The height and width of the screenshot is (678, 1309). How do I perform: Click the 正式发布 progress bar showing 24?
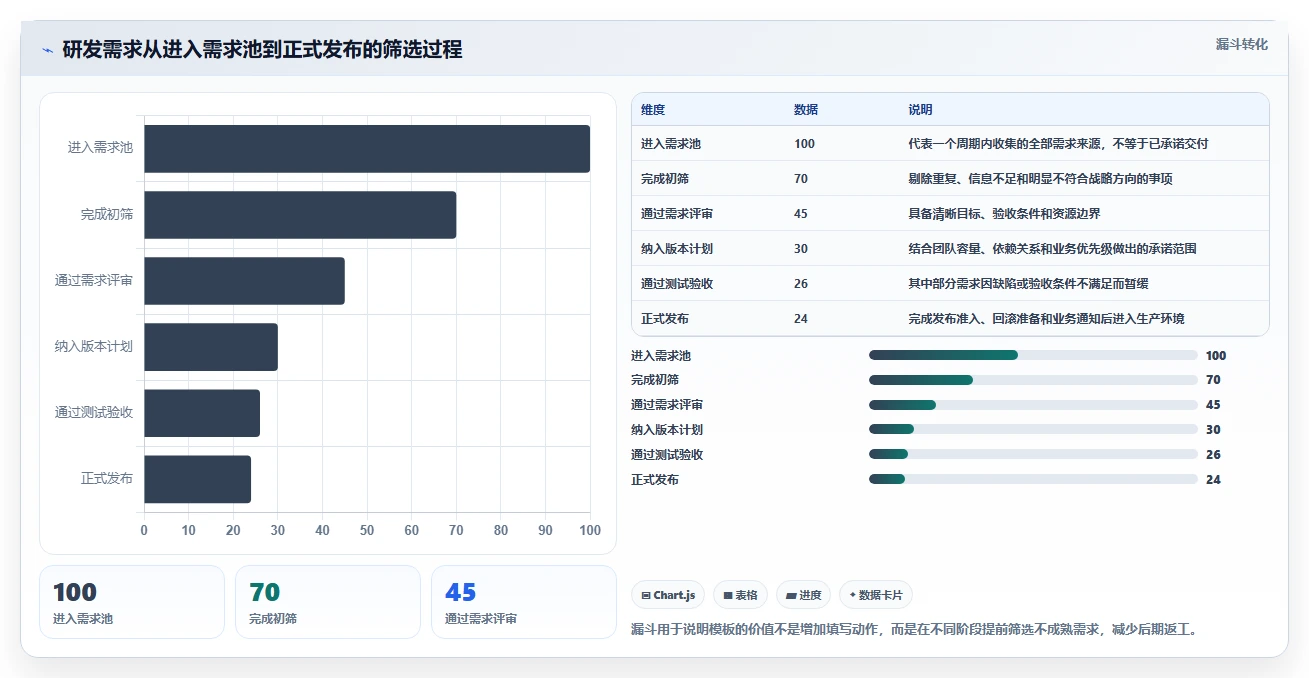pyautogui.click(x=1033, y=480)
